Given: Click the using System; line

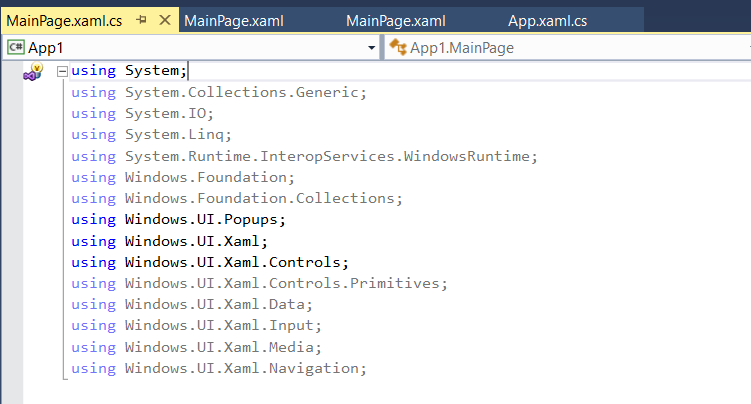Looking at the screenshot, I should [x=129, y=71].
